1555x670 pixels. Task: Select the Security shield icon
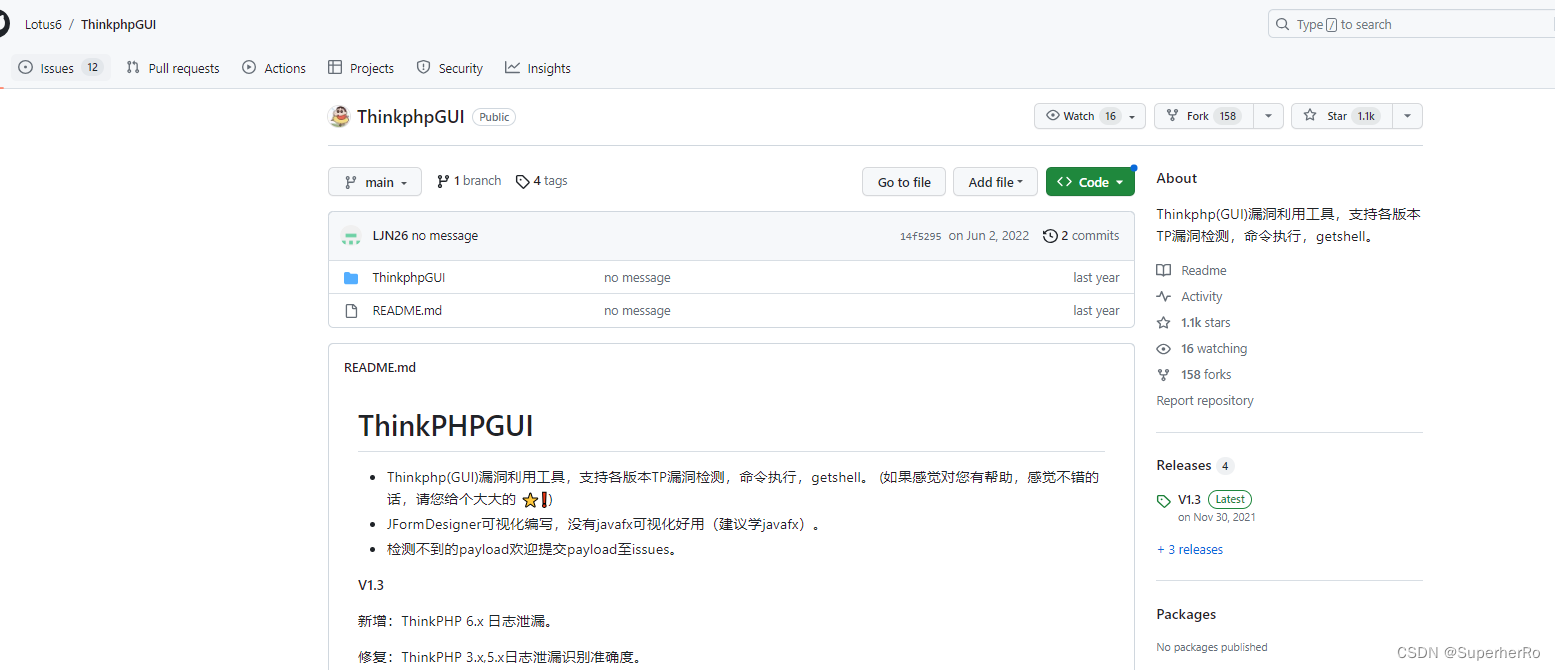coord(425,67)
